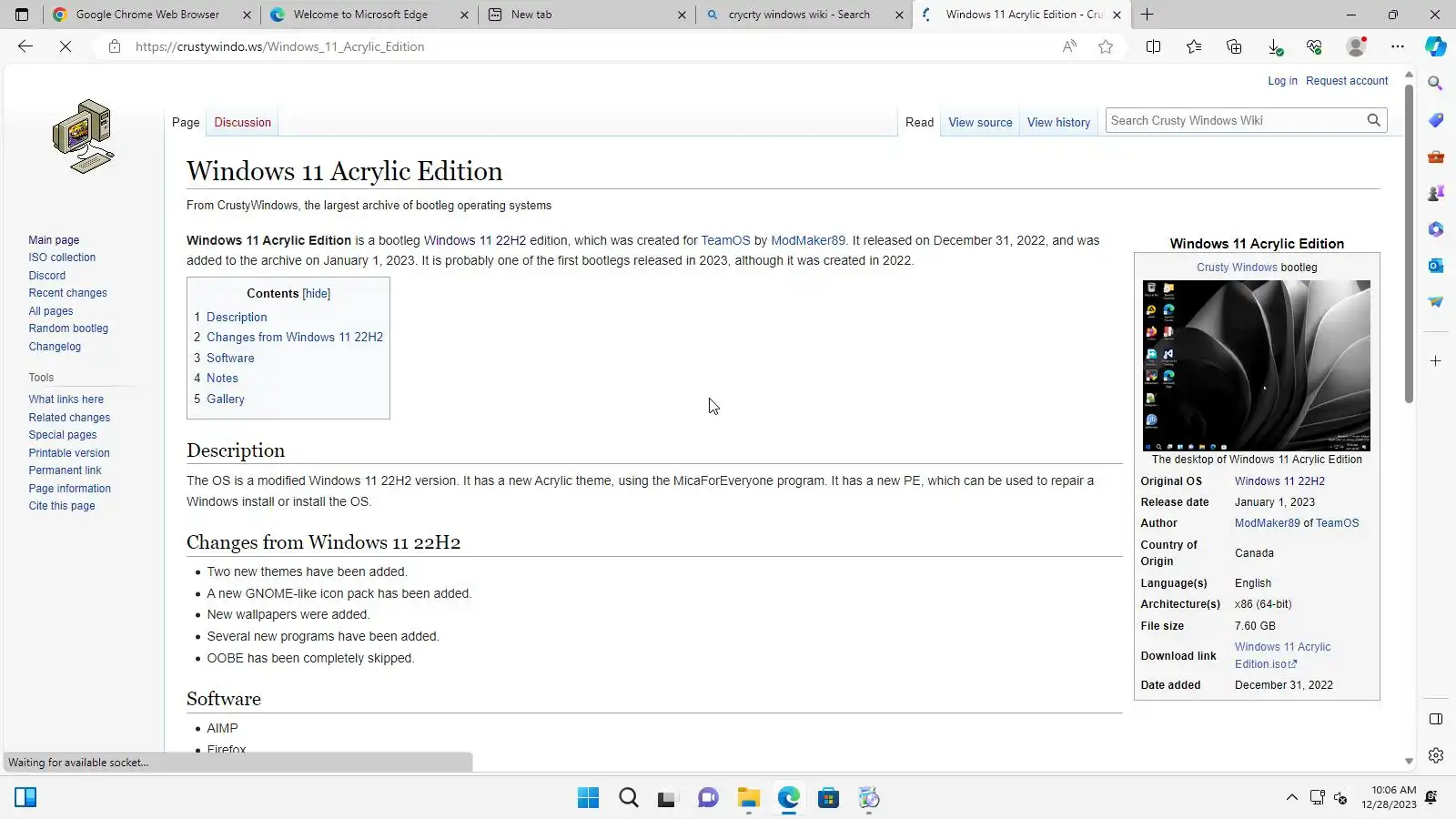Switch to Welcome to Microsoft Edge tab

(369, 15)
